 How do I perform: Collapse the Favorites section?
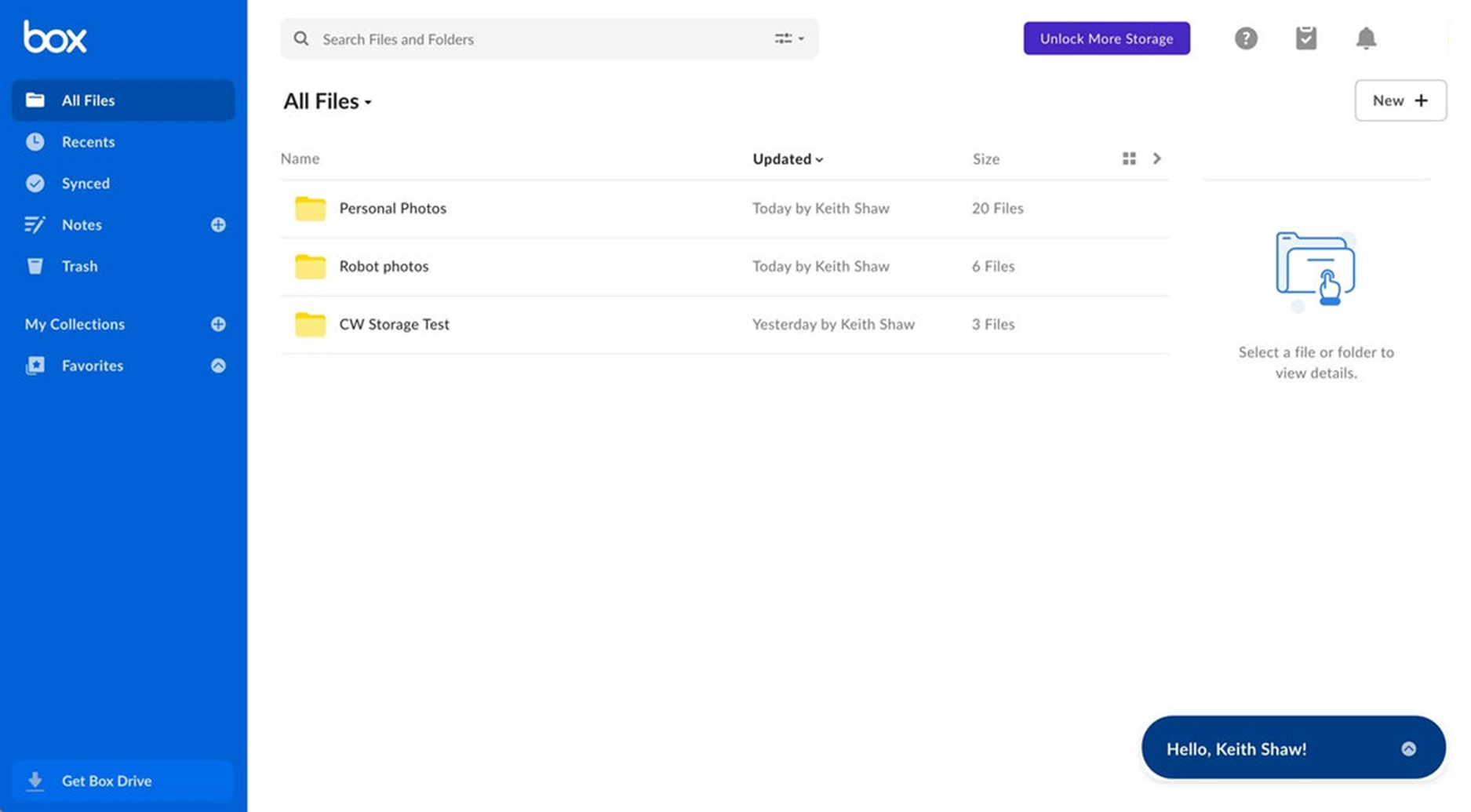(x=218, y=365)
